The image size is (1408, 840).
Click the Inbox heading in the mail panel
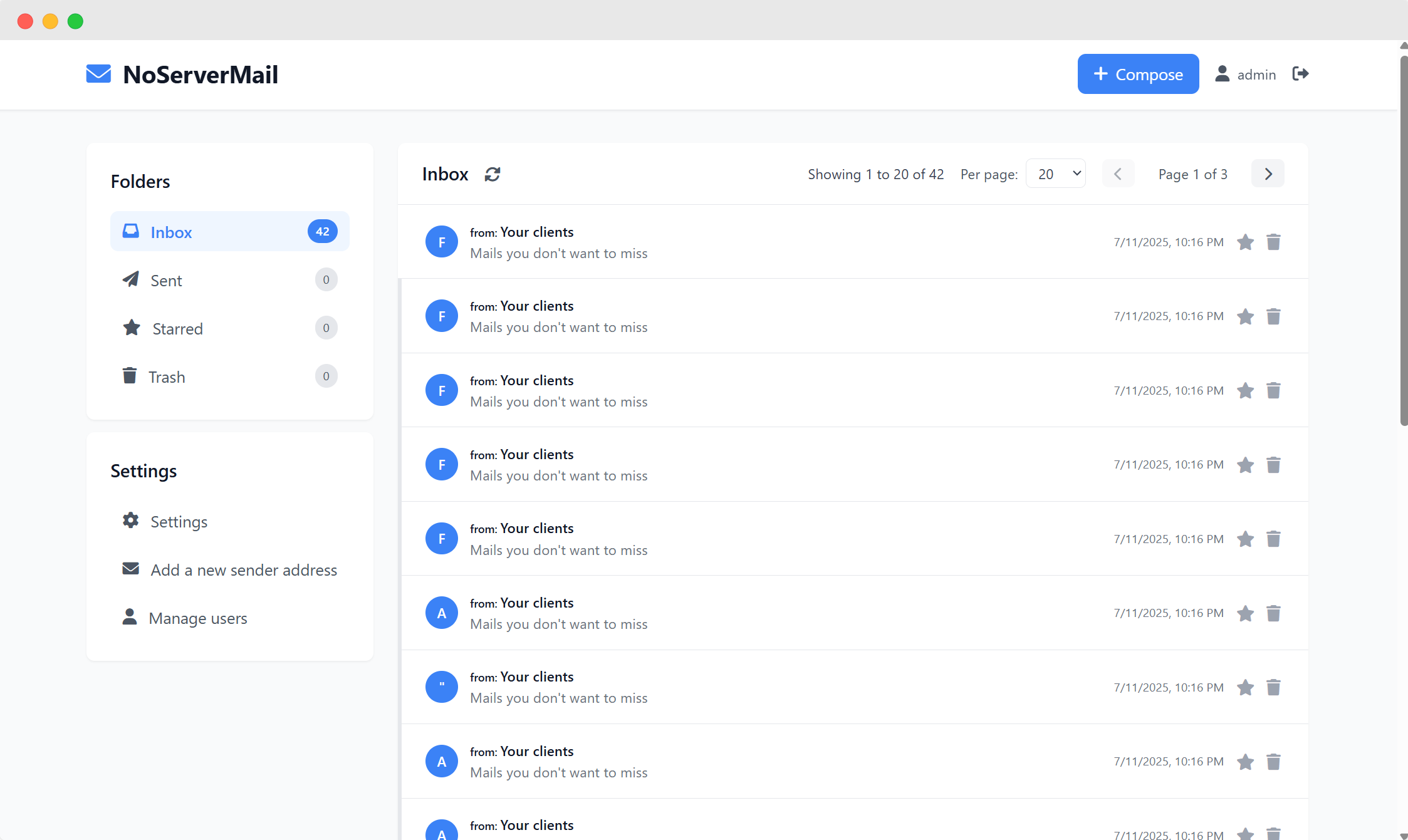tap(445, 174)
